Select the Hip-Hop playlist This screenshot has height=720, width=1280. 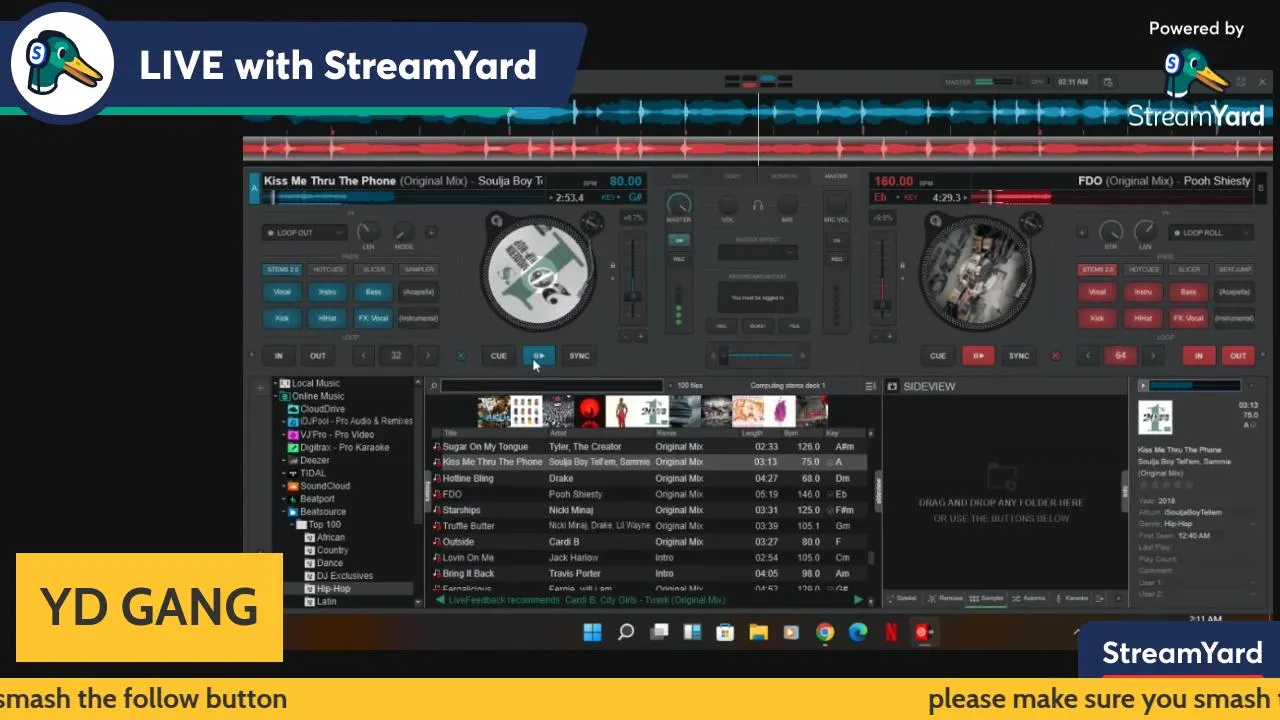[x=334, y=589]
